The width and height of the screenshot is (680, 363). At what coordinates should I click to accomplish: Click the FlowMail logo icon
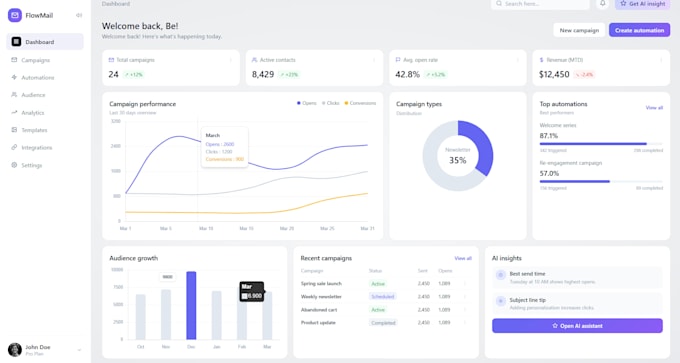coord(15,15)
